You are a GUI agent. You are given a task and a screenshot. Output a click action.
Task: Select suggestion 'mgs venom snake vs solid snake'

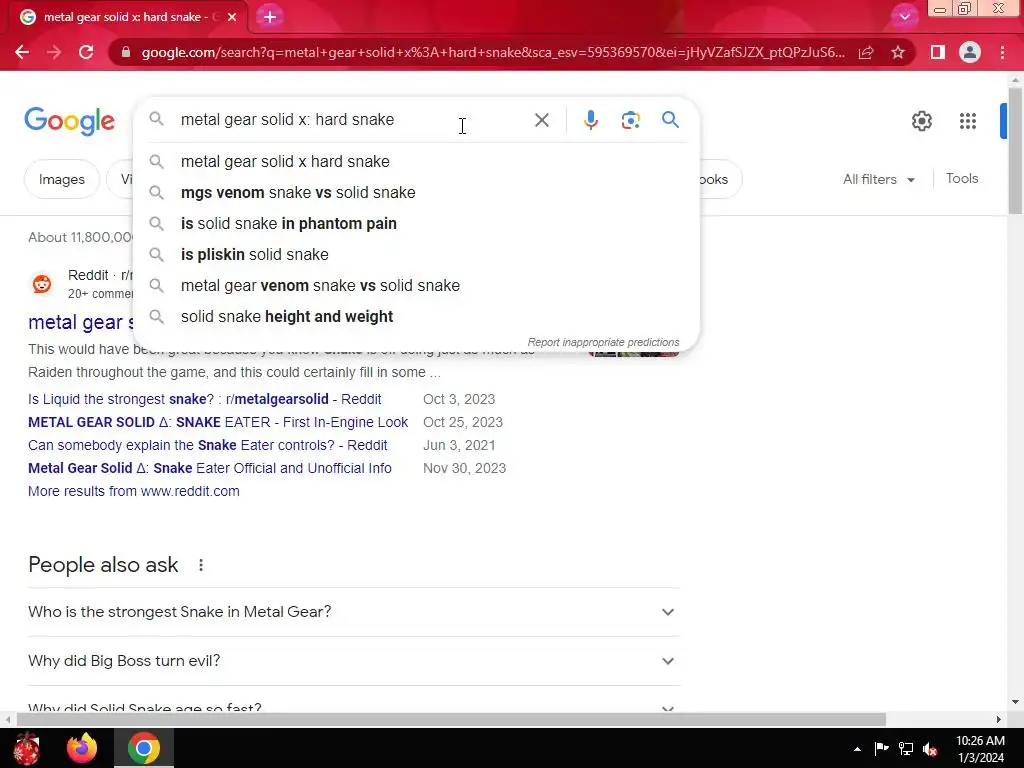click(x=416, y=193)
